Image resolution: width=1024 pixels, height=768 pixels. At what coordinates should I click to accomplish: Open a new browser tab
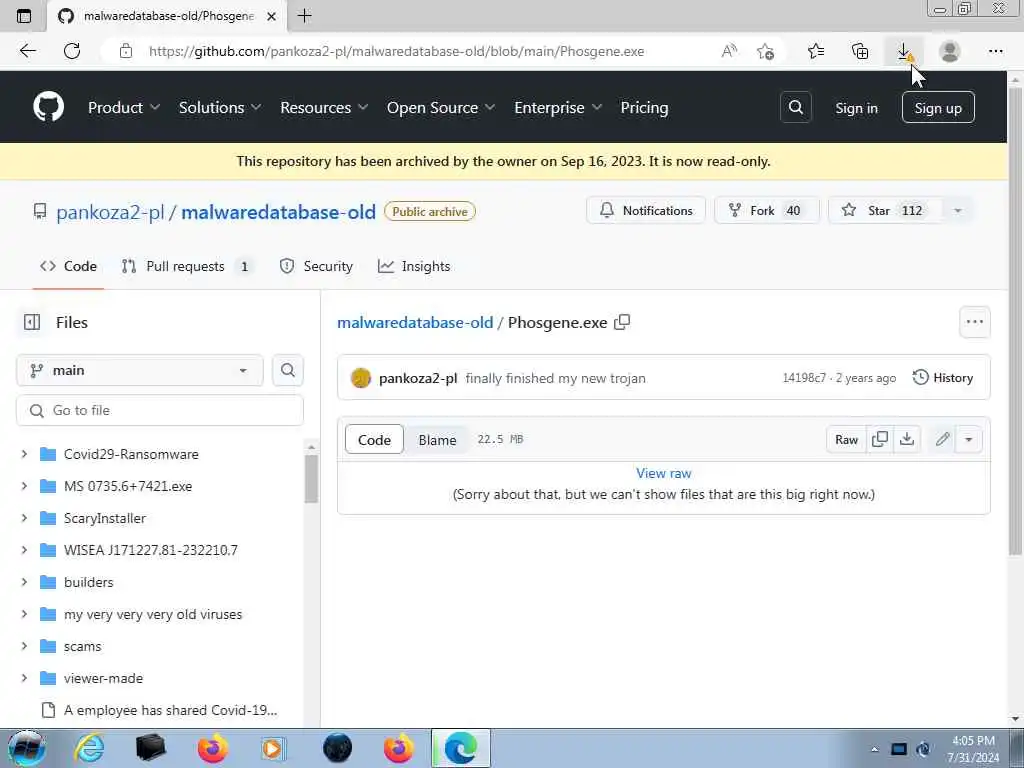click(304, 16)
